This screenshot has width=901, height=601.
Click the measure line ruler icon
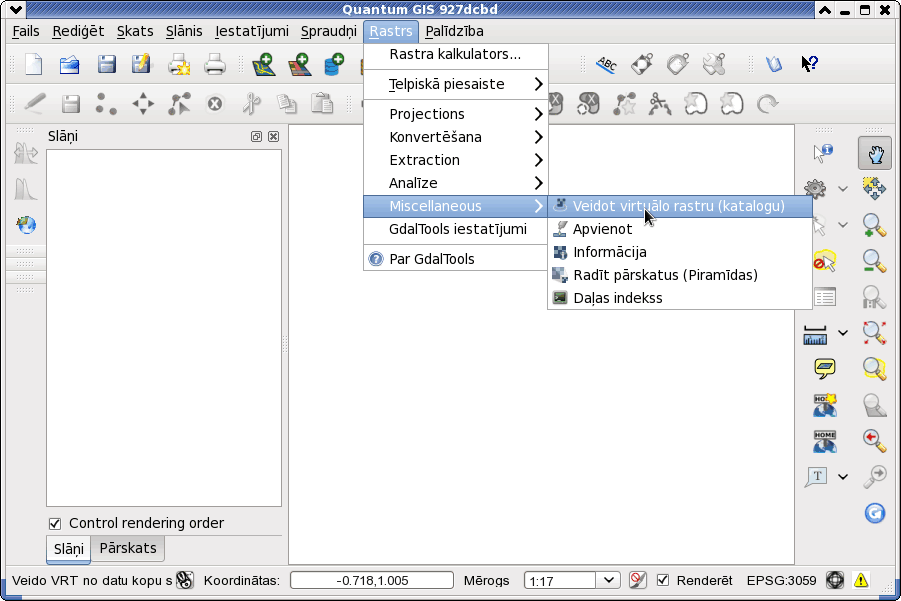(x=815, y=334)
